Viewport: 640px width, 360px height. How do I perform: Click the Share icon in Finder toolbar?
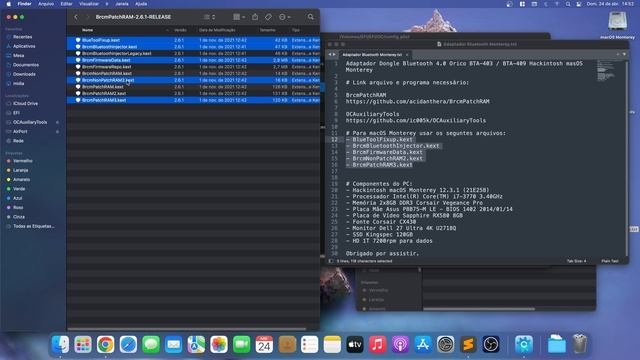(255, 17)
